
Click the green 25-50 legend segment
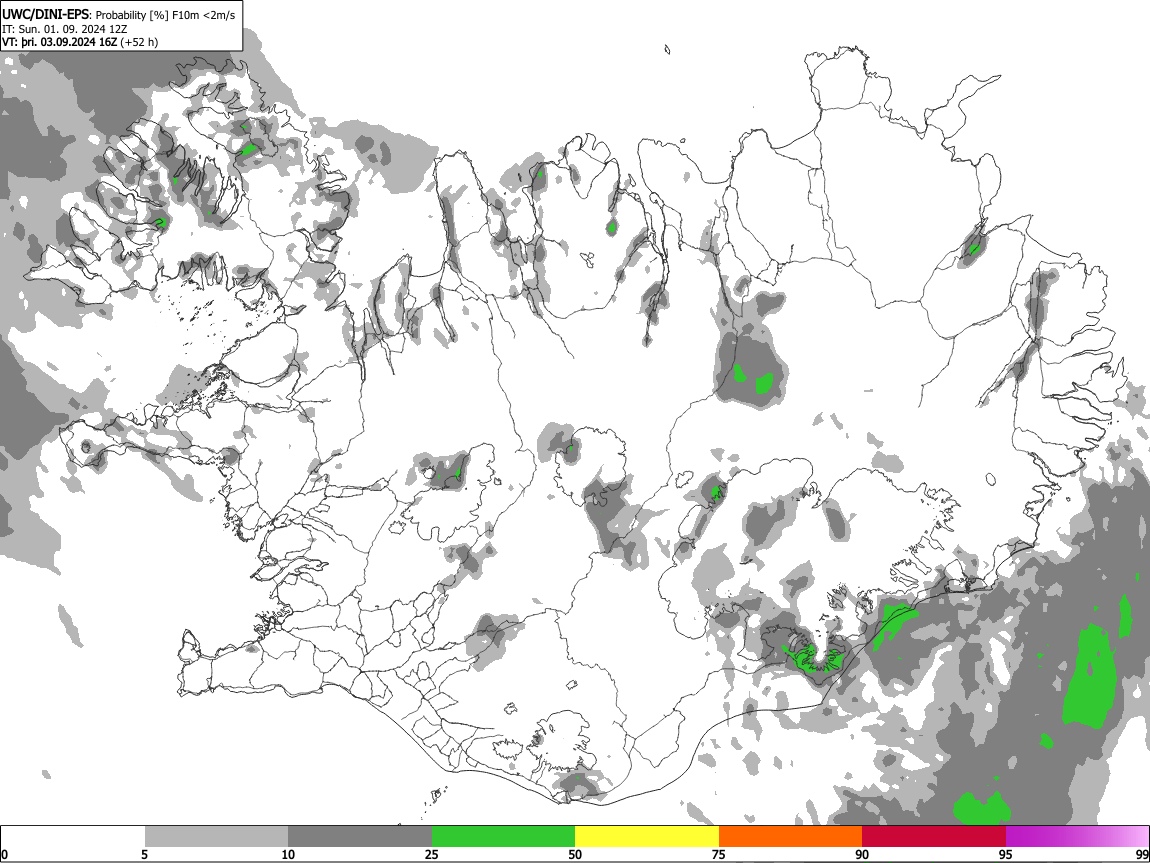(503, 837)
